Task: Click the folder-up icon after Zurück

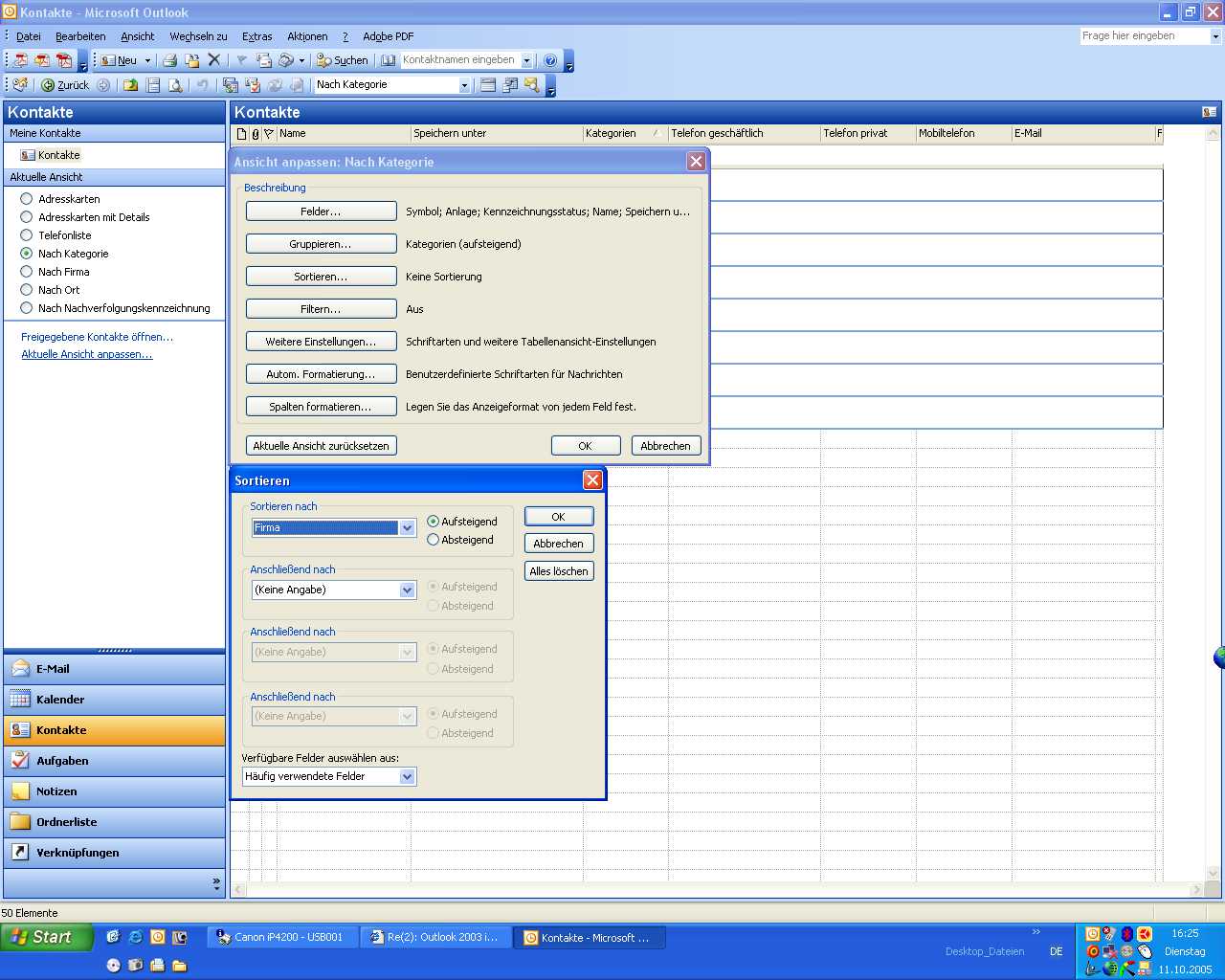Action: pos(131,85)
